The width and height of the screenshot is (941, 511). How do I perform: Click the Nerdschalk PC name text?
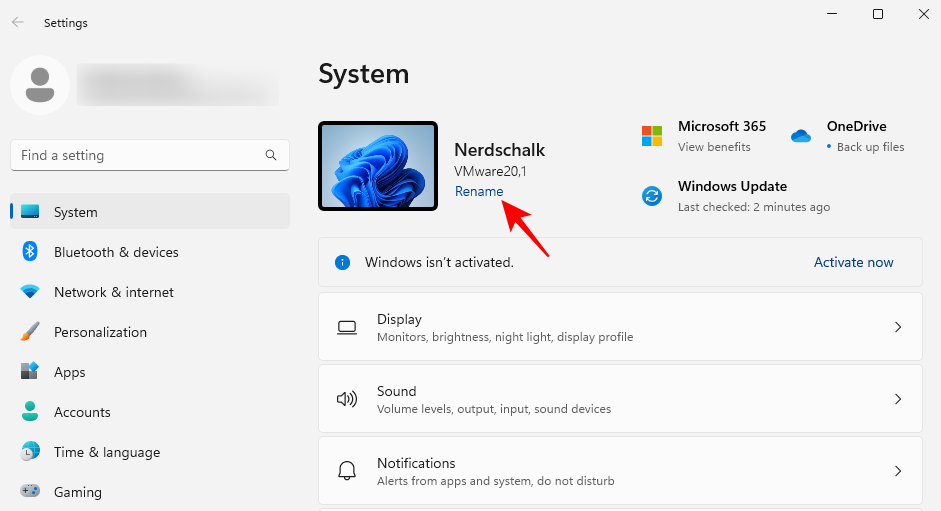(x=499, y=150)
